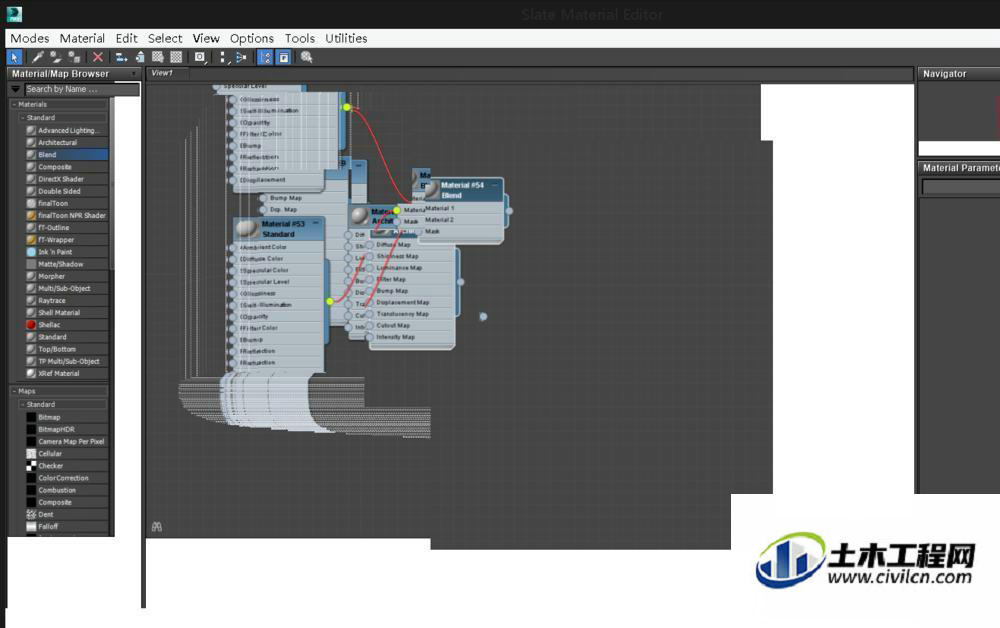1000x628 pixels.
Task: Open the Material menu
Action: click(82, 38)
